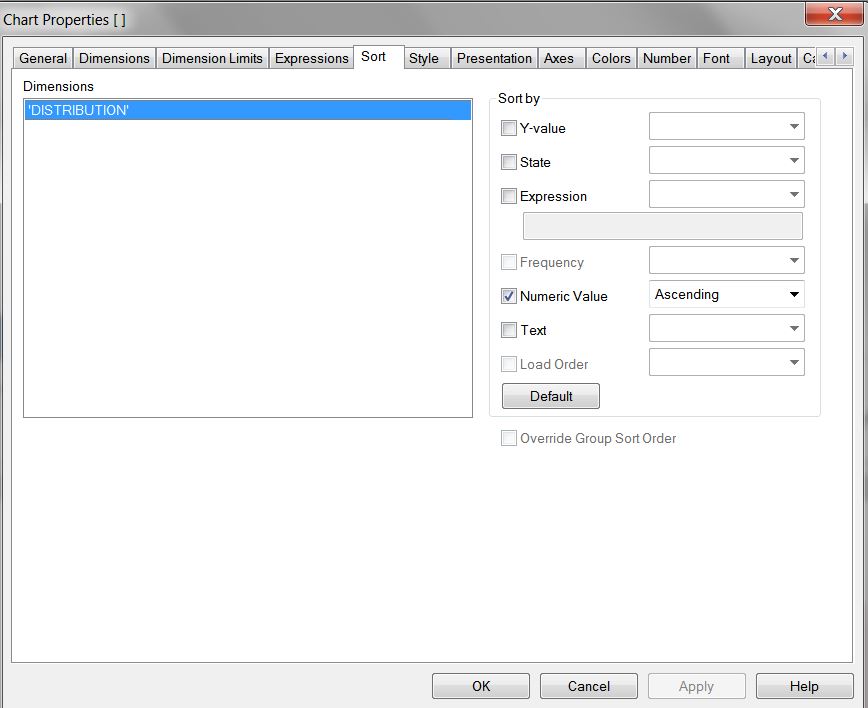Apply the chart property changes

pos(696,686)
